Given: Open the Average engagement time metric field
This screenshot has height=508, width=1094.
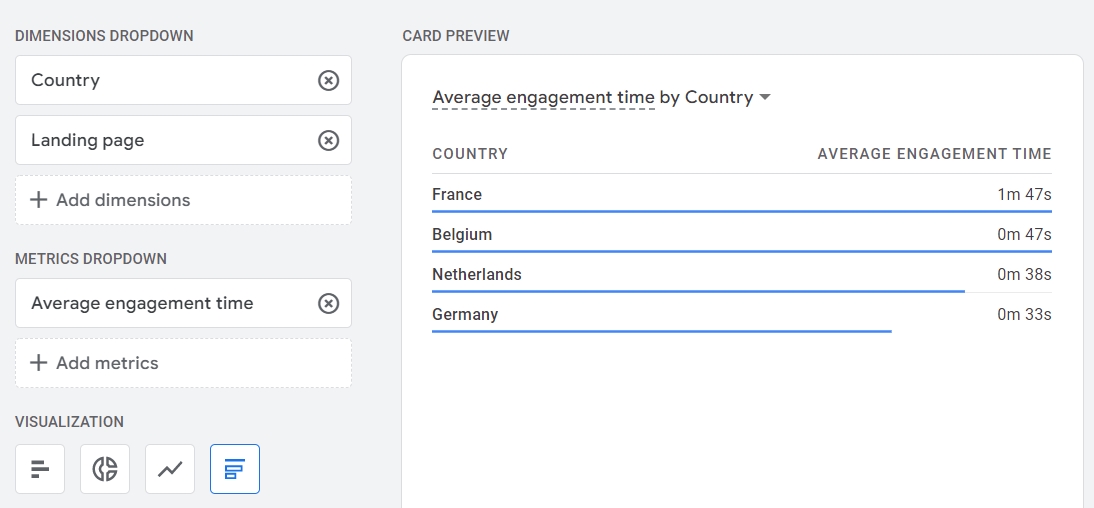Looking at the screenshot, I should pyautogui.click(x=183, y=303).
